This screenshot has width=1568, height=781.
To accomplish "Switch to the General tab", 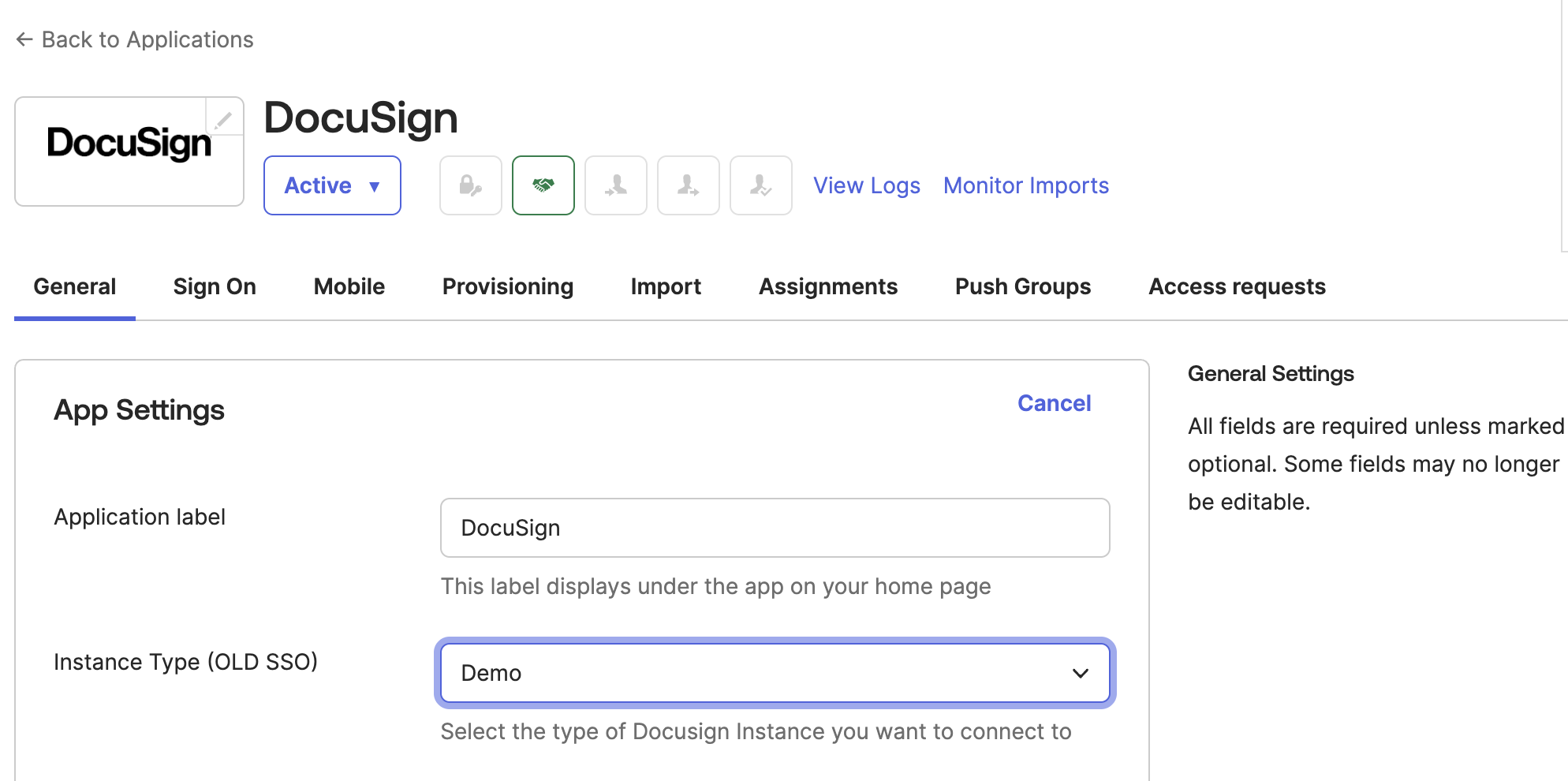I will [75, 286].
